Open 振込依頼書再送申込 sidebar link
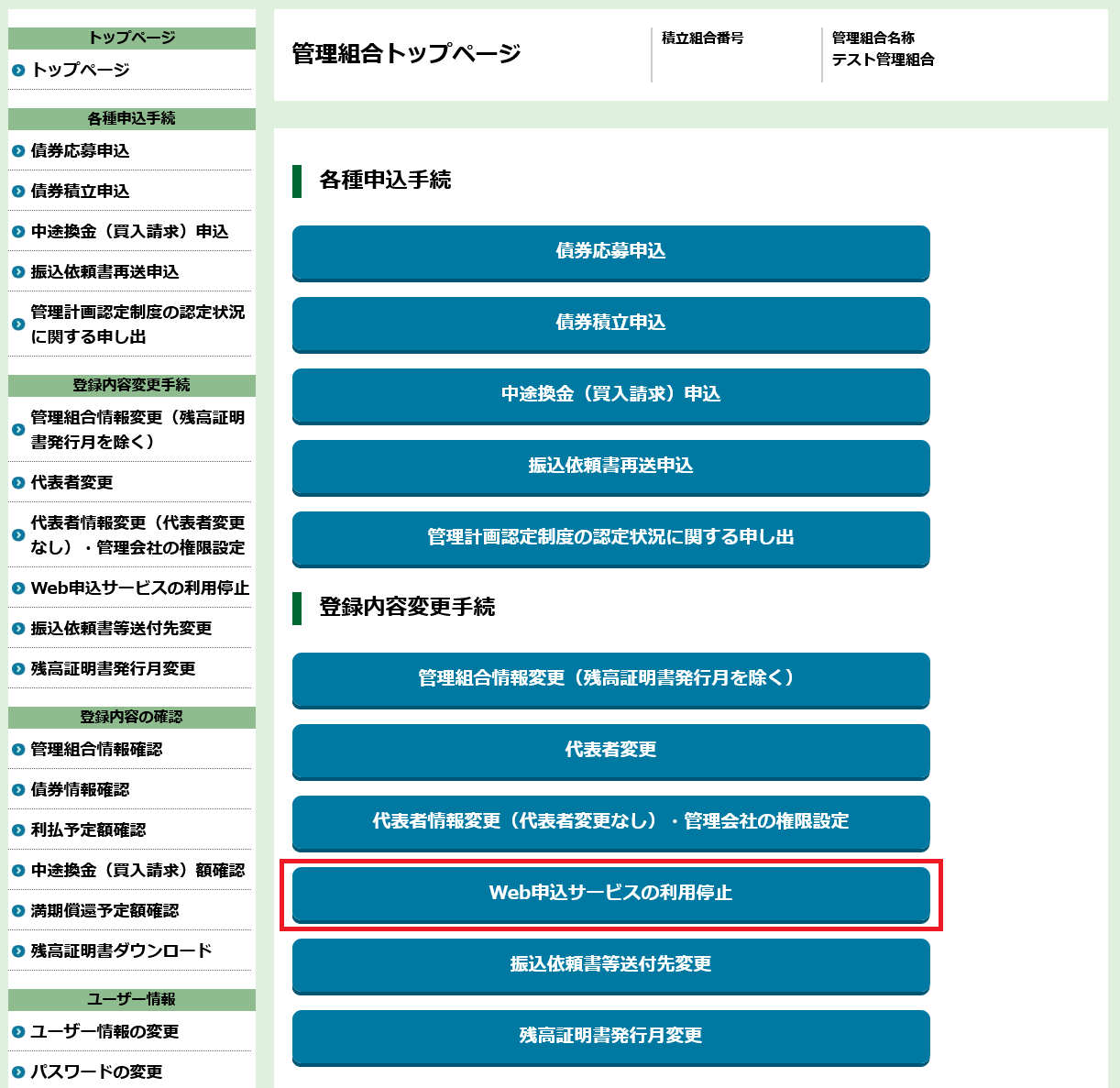1120x1088 pixels. click(105, 271)
